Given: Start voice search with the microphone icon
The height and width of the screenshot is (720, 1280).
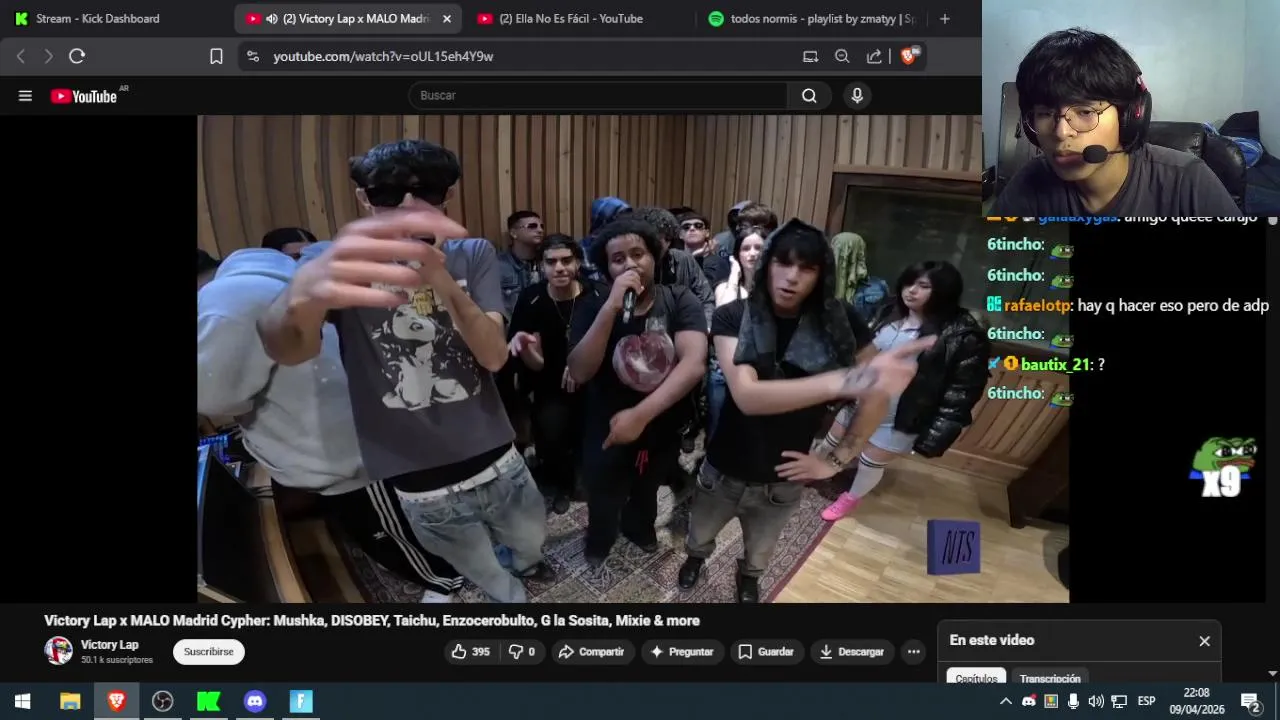Looking at the screenshot, I should [x=856, y=96].
